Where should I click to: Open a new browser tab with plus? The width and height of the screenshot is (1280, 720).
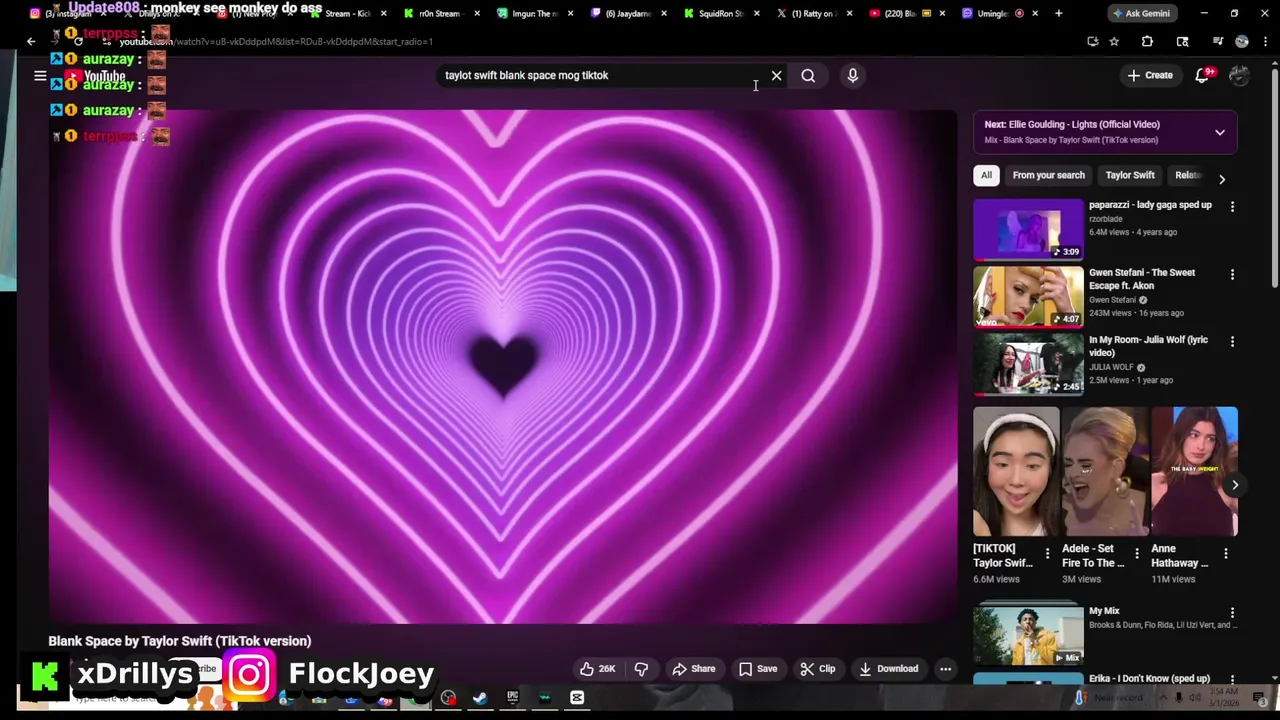(1058, 13)
